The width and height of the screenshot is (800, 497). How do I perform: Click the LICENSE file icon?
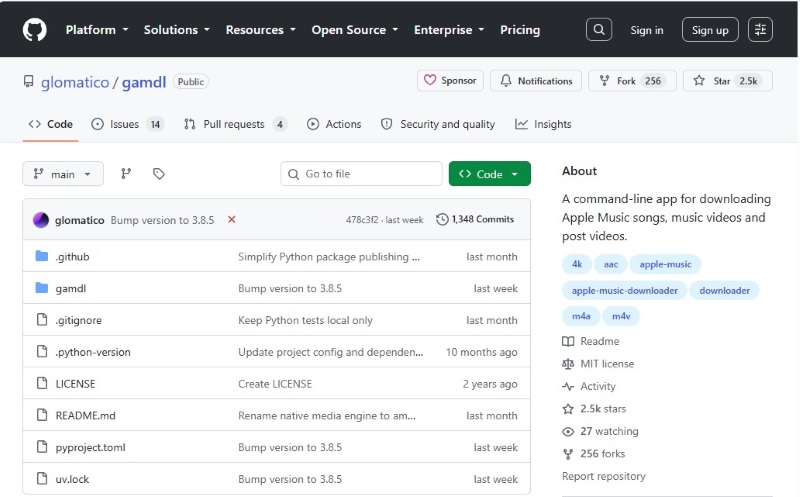click(x=42, y=383)
